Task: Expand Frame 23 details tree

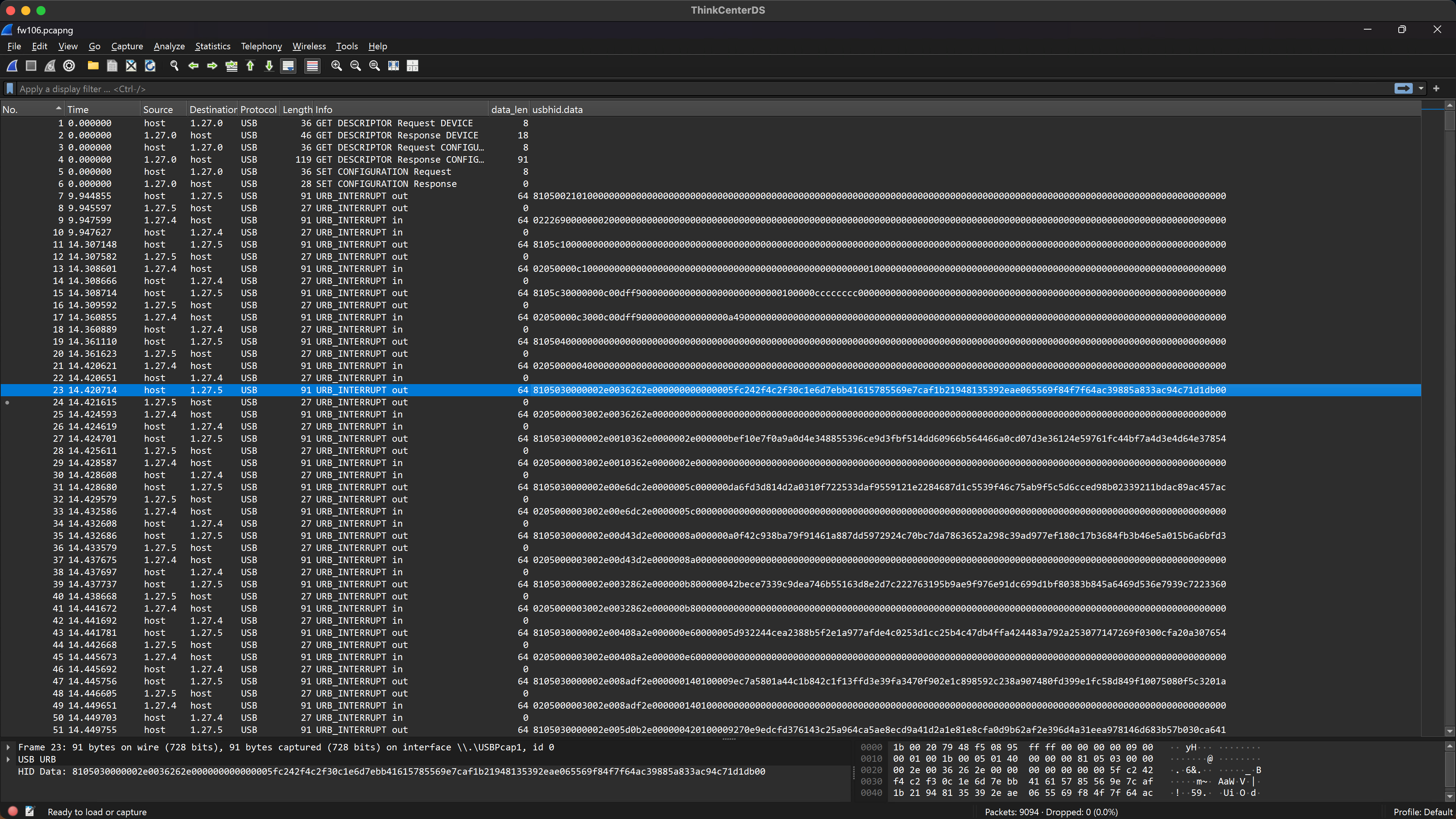Action: pos(8,747)
